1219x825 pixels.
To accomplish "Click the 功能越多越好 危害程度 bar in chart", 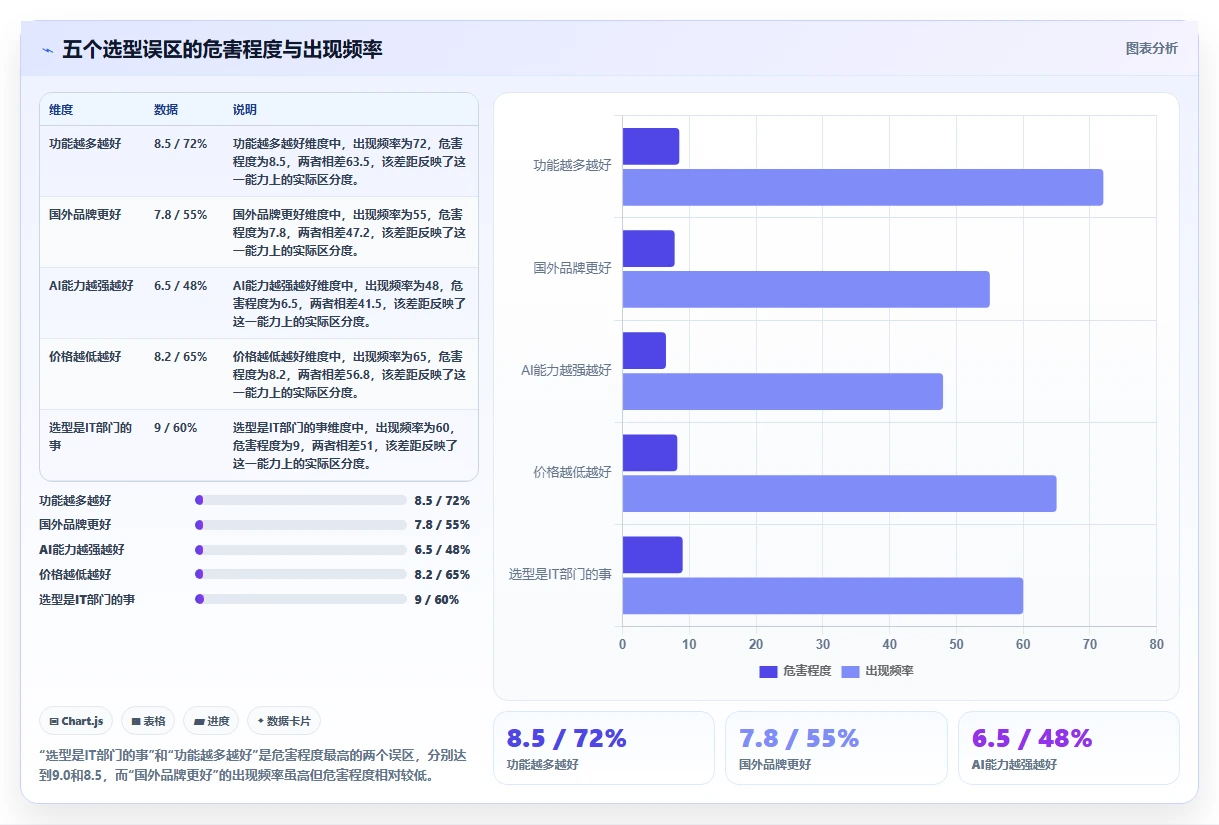I will tap(651, 146).
